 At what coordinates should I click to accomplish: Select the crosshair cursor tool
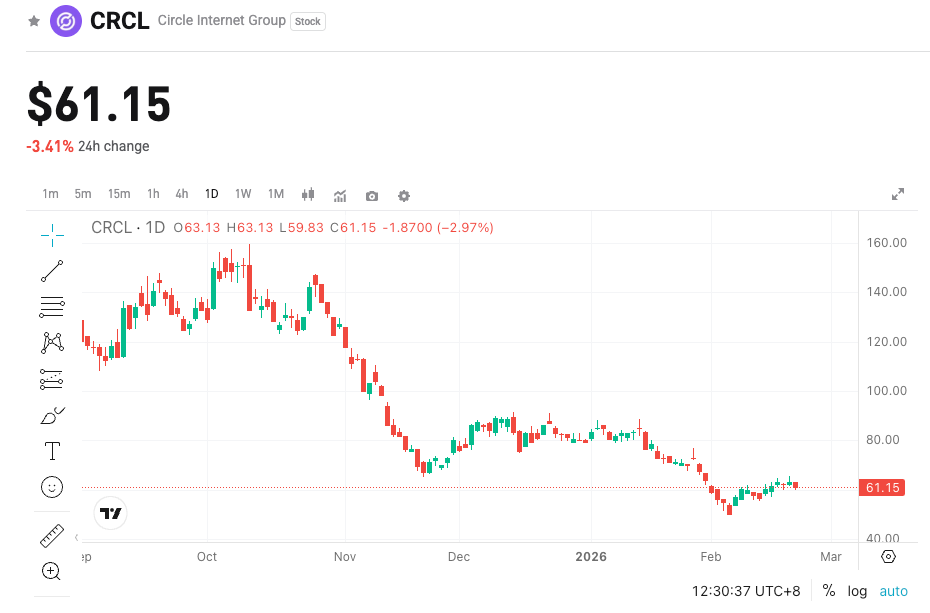tap(51, 235)
